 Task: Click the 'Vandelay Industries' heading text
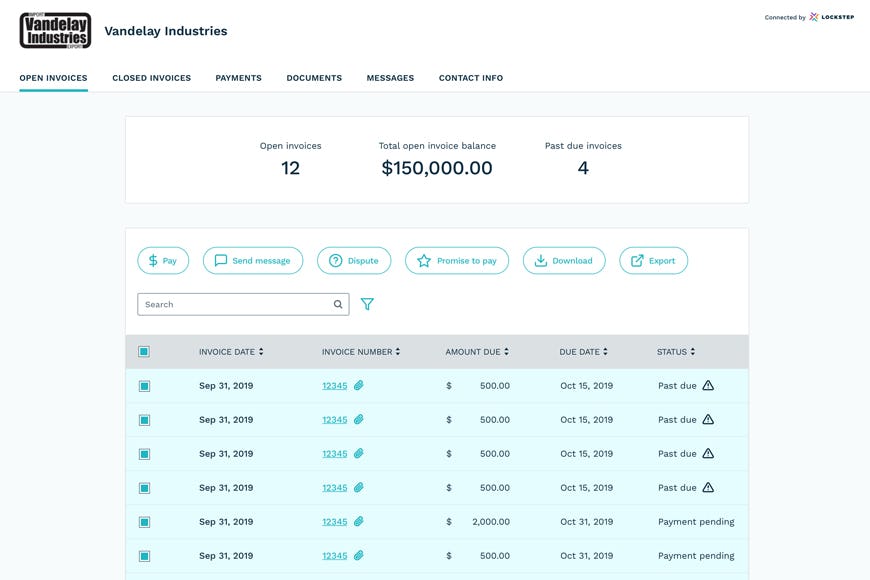click(x=166, y=31)
